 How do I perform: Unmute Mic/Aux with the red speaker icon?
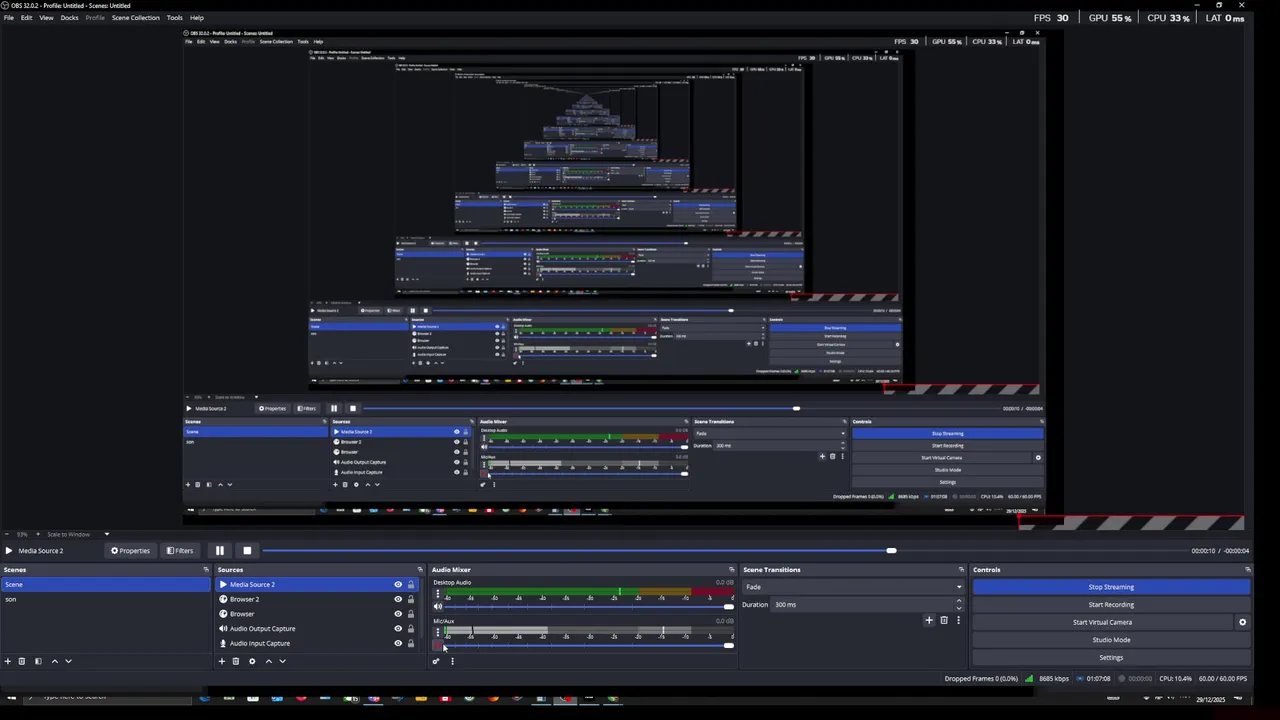click(437, 646)
